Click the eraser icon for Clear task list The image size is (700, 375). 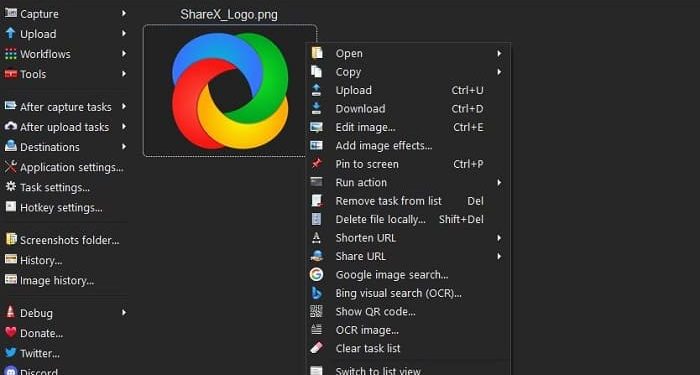(317, 348)
